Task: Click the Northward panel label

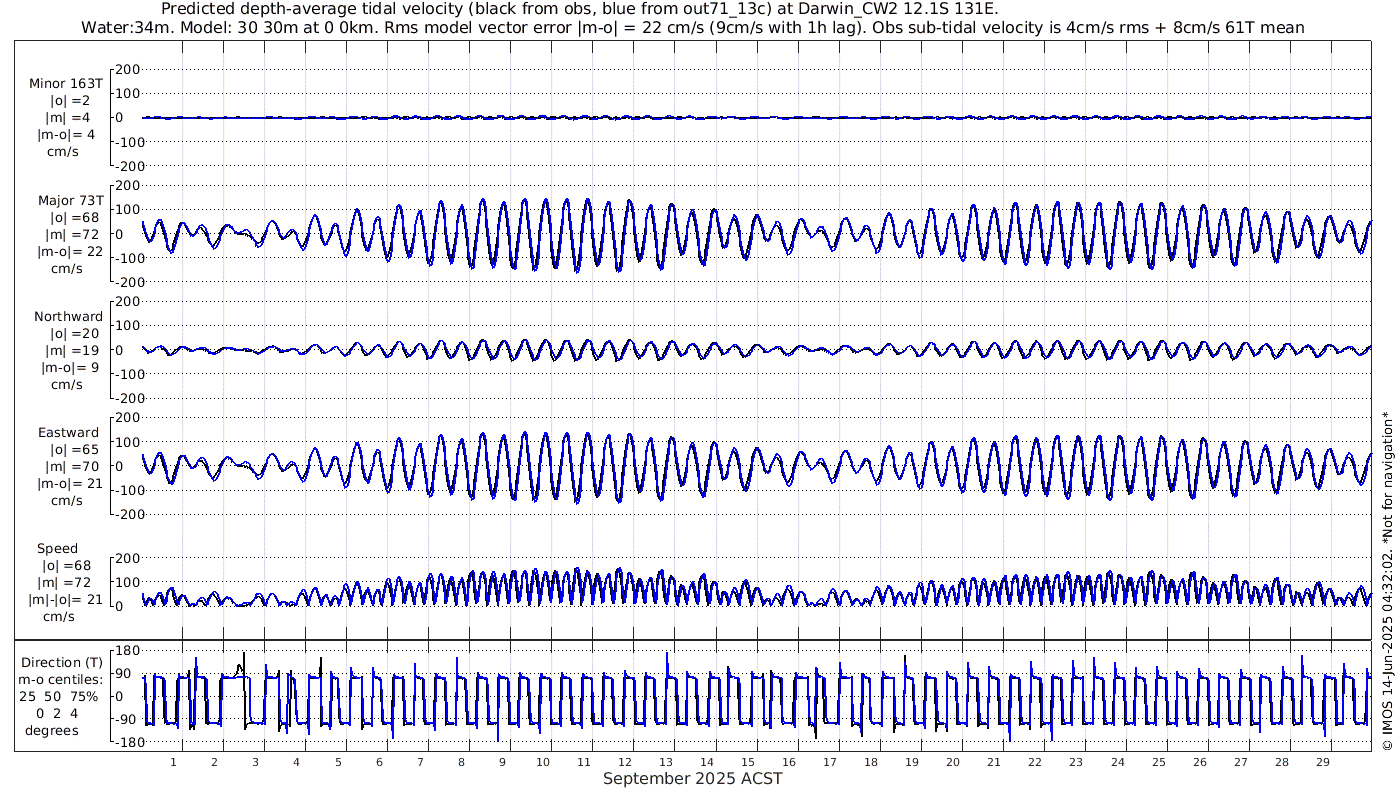Action: pos(68,317)
